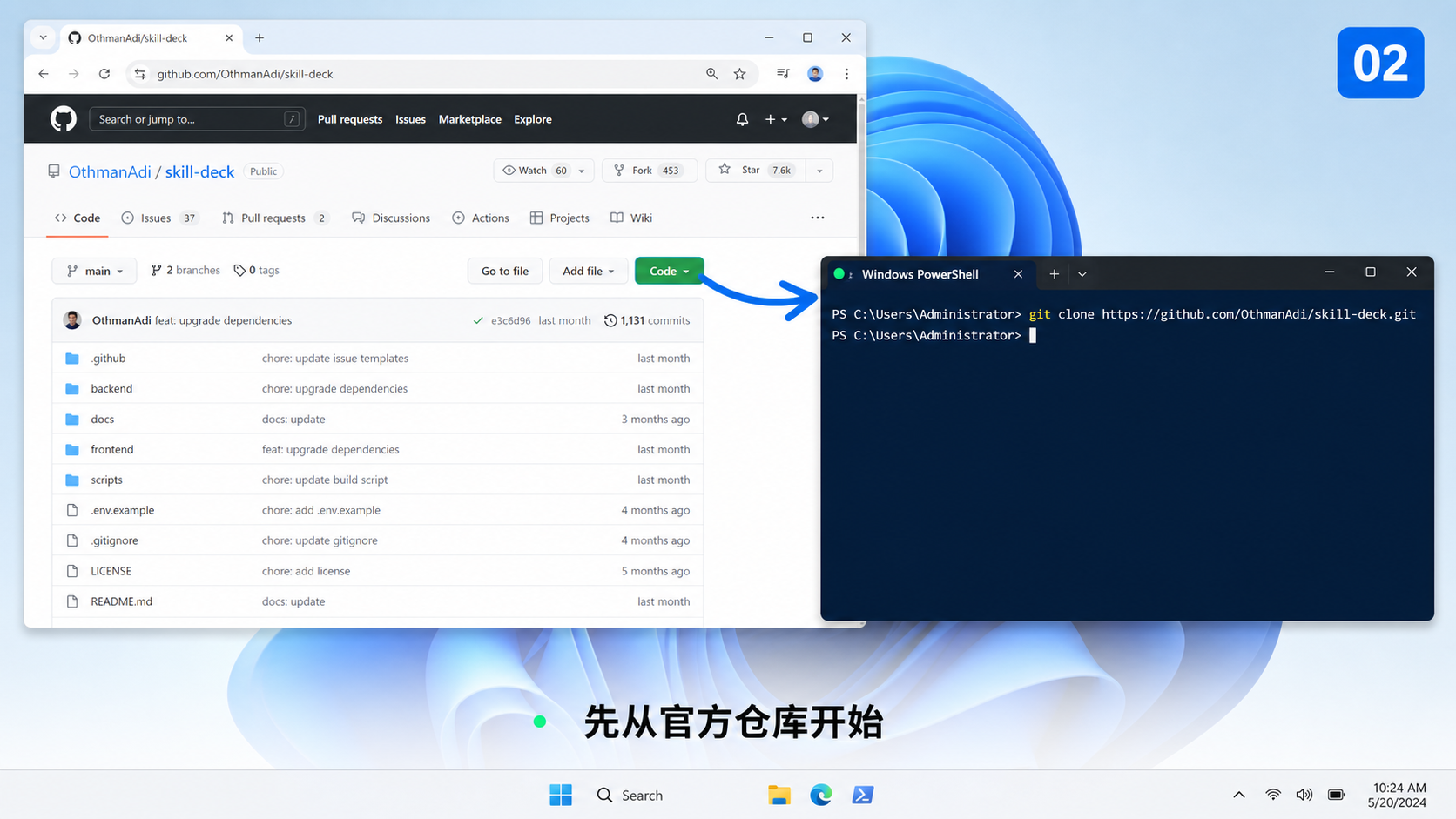Open the Actions tab

tap(481, 218)
